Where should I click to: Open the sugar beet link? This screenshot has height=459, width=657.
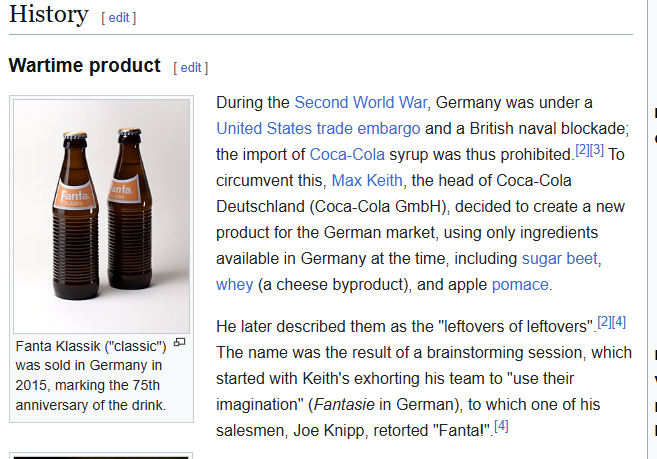tap(559, 259)
